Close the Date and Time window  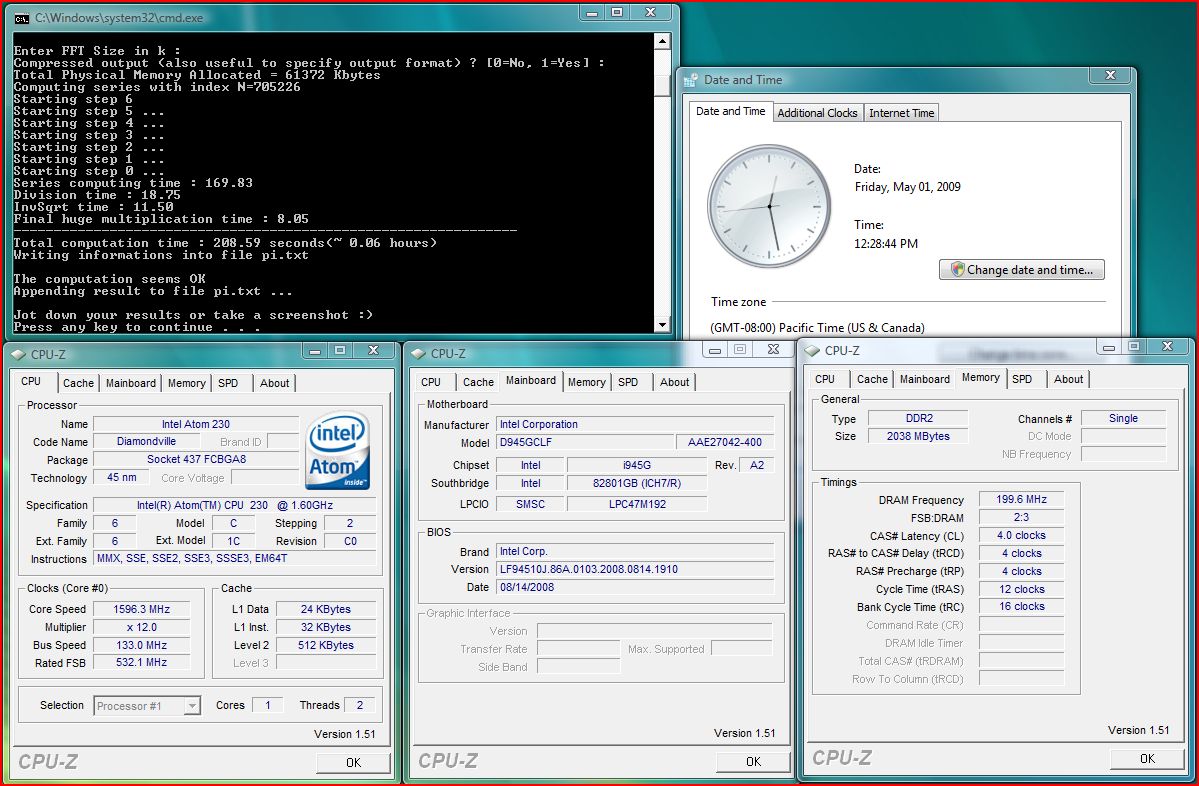click(1110, 75)
